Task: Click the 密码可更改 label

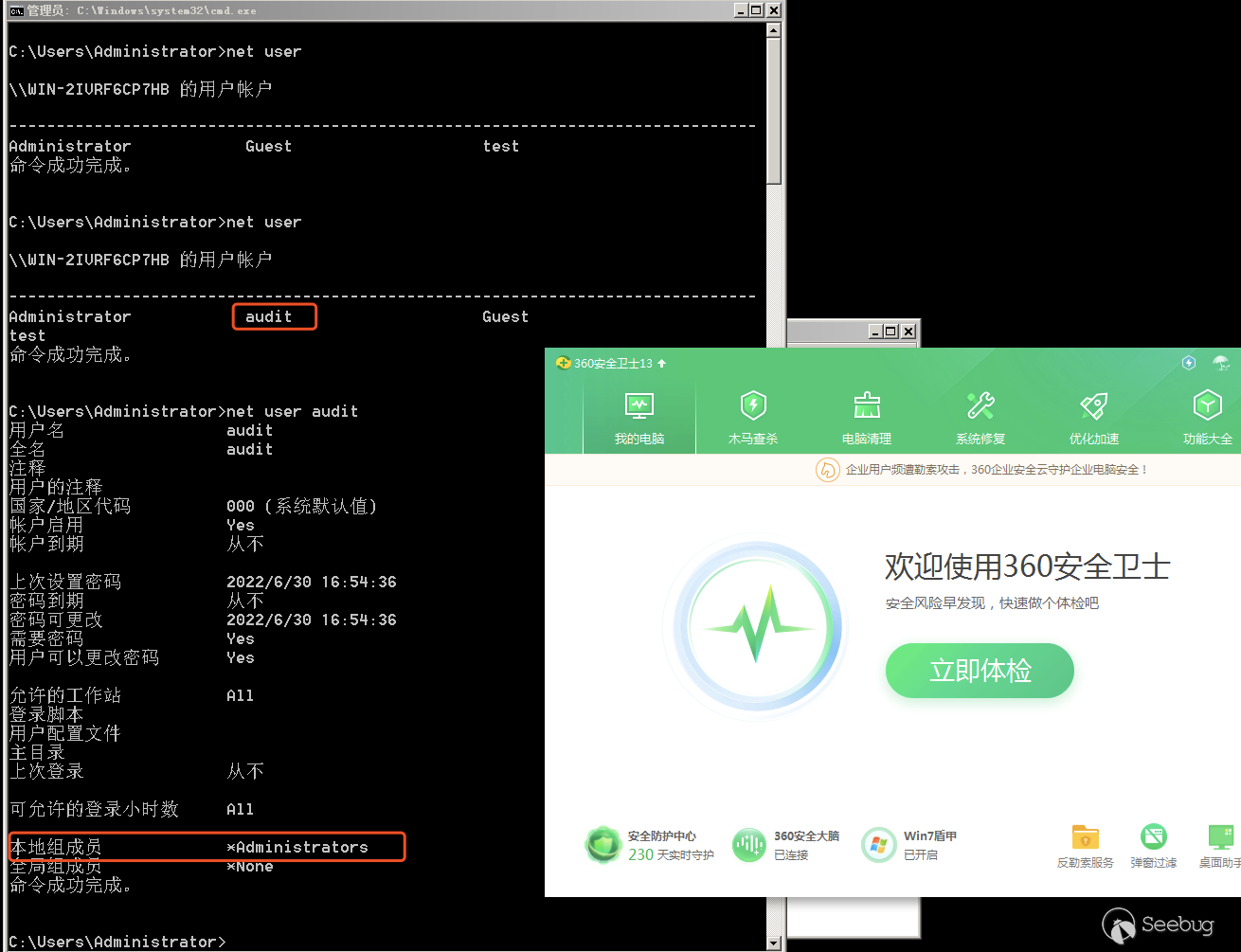Action: (56, 620)
